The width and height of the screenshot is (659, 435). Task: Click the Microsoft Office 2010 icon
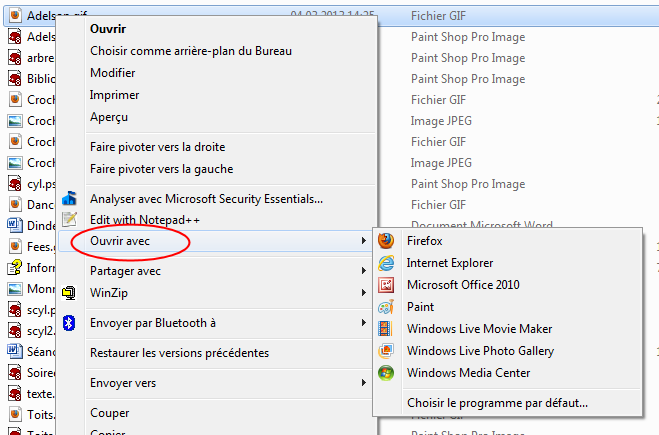[386, 285]
